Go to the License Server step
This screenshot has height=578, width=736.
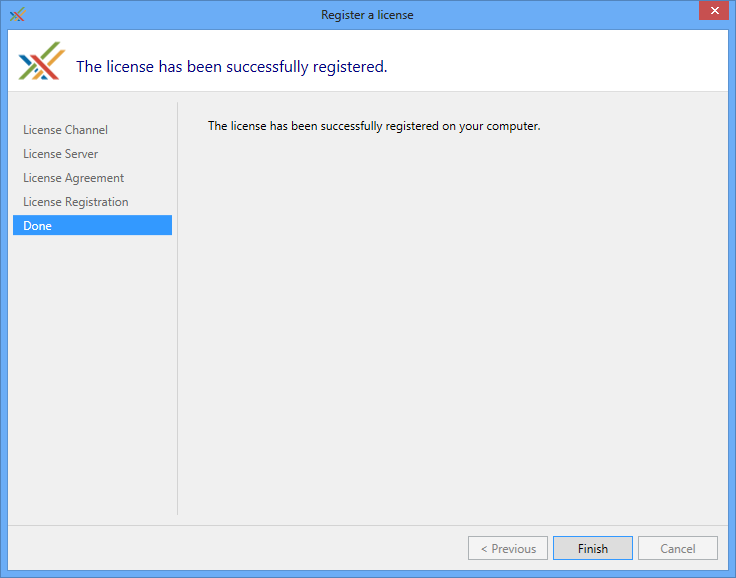tap(61, 154)
